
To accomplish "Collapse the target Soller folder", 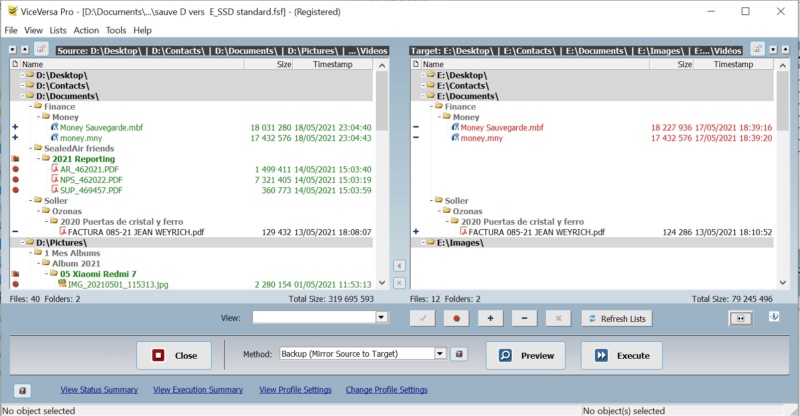I will pos(431,201).
